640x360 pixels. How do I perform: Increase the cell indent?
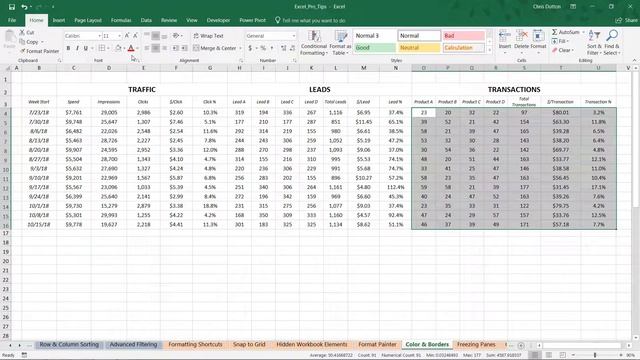pyautogui.click(x=184, y=48)
